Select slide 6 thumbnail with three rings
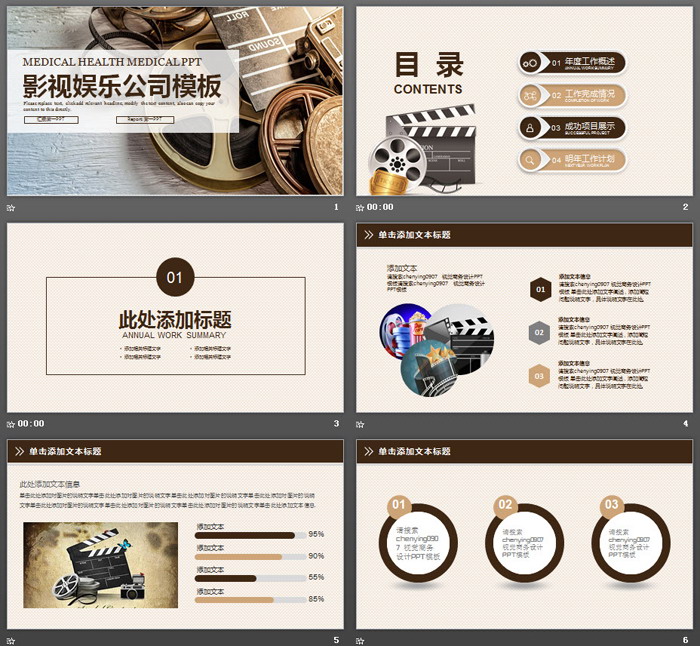The width and height of the screenshot is (700, 646). (x=524, y=534)
